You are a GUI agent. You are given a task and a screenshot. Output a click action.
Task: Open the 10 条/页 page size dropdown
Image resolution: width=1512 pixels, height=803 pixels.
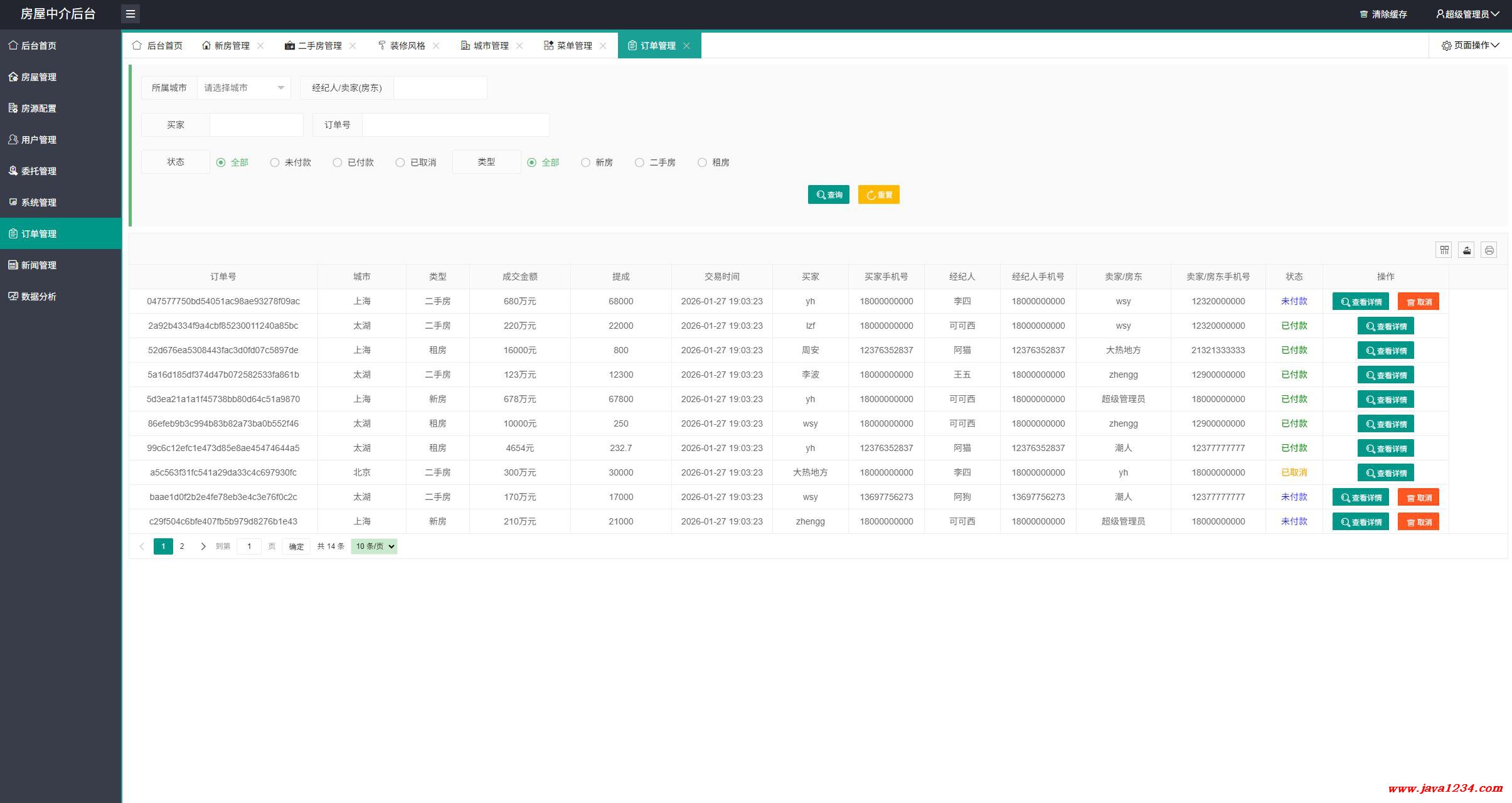pyautogui.click(x=374, y=546)
